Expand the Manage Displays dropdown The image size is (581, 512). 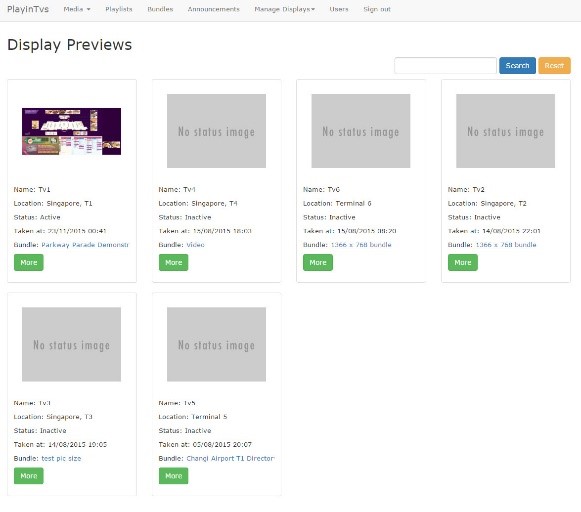pos(284,9)
